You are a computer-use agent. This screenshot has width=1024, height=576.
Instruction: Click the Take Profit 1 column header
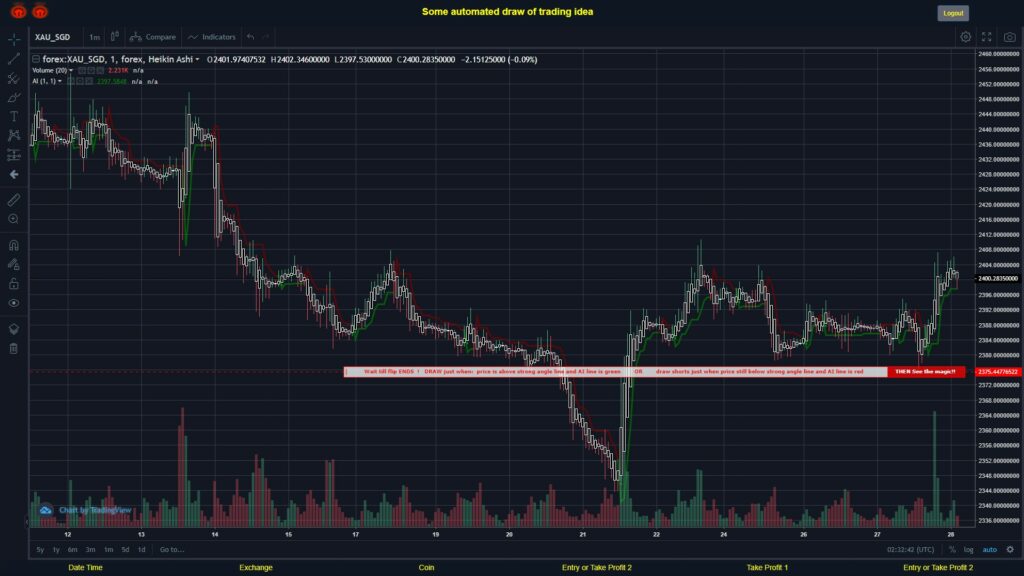pyautogui.click(x=767, y=568)
